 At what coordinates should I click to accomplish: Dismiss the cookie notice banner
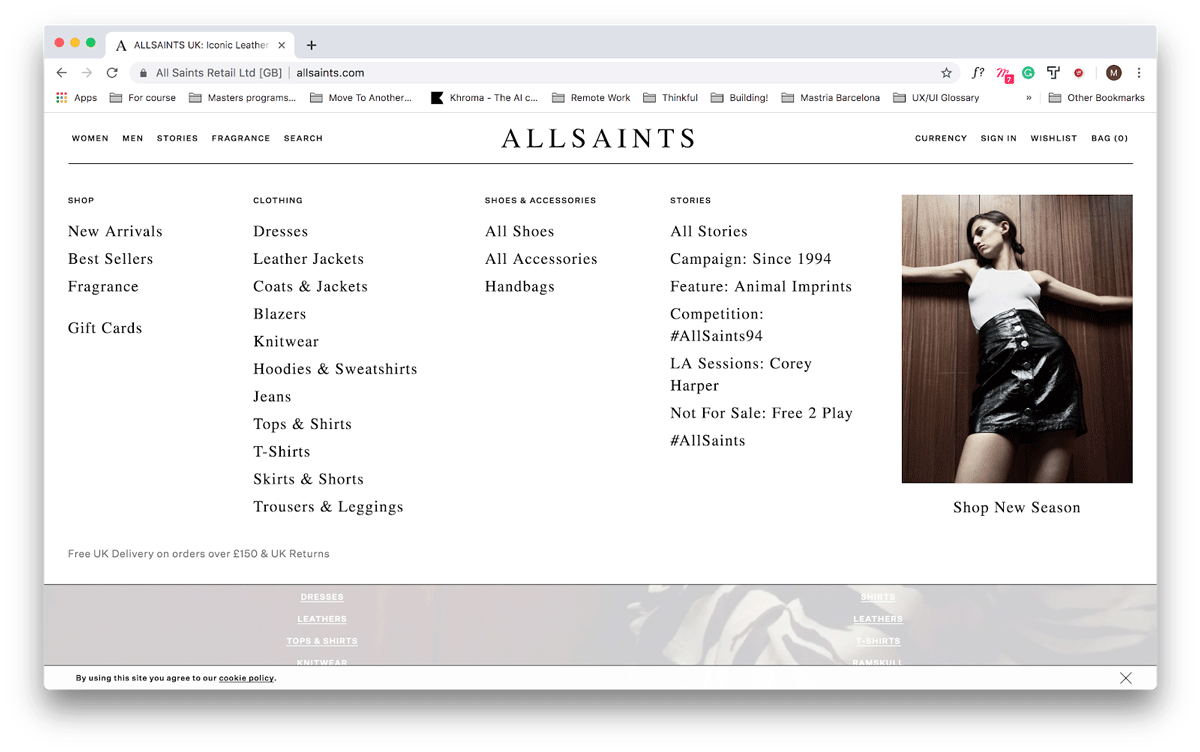click(1125, 677)
